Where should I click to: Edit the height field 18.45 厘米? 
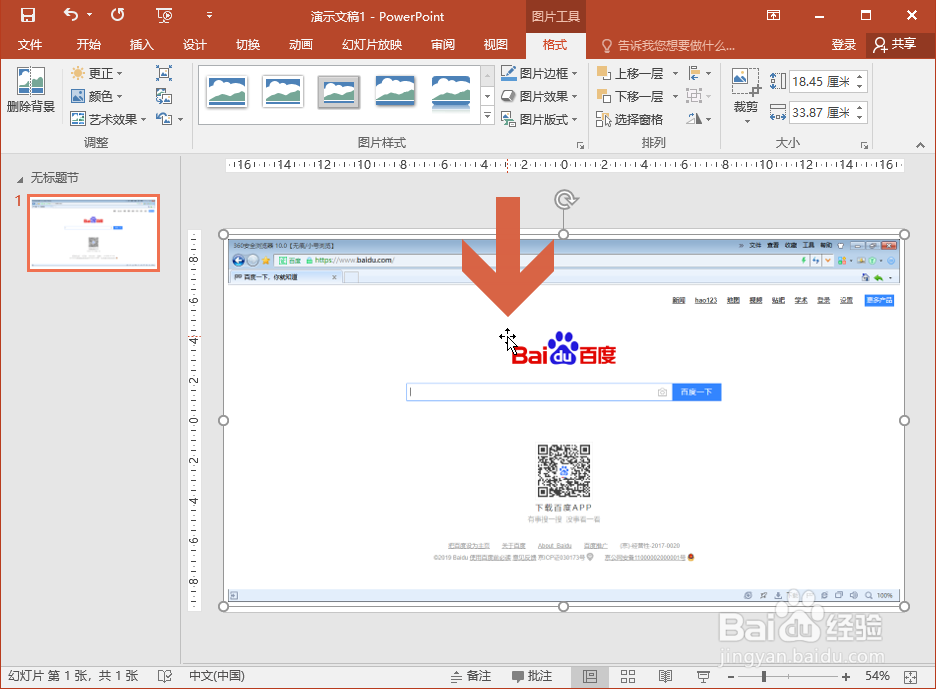[822, 82]
